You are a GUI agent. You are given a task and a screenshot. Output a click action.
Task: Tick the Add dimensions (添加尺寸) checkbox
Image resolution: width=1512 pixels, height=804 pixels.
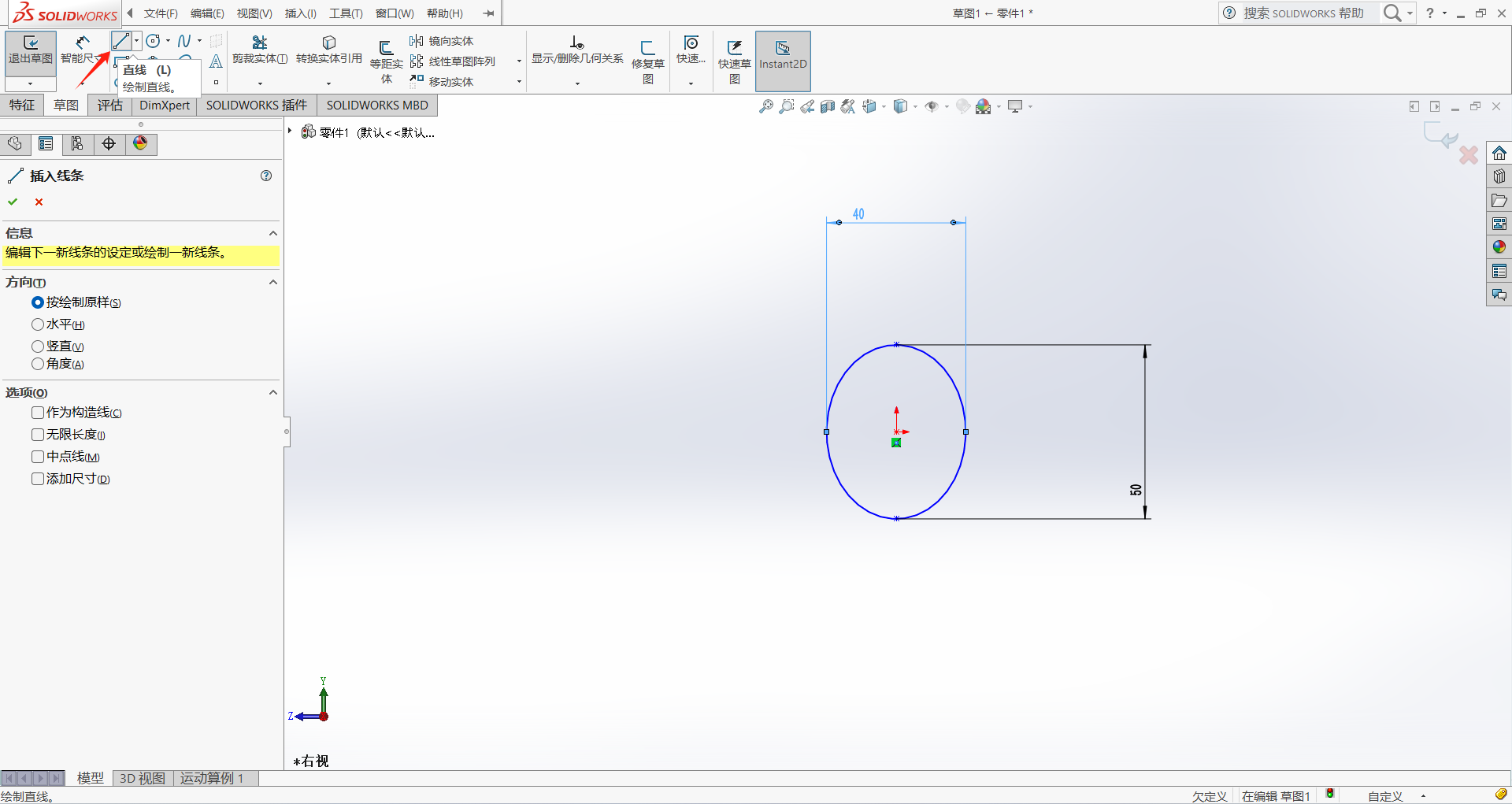click(38, 479)
